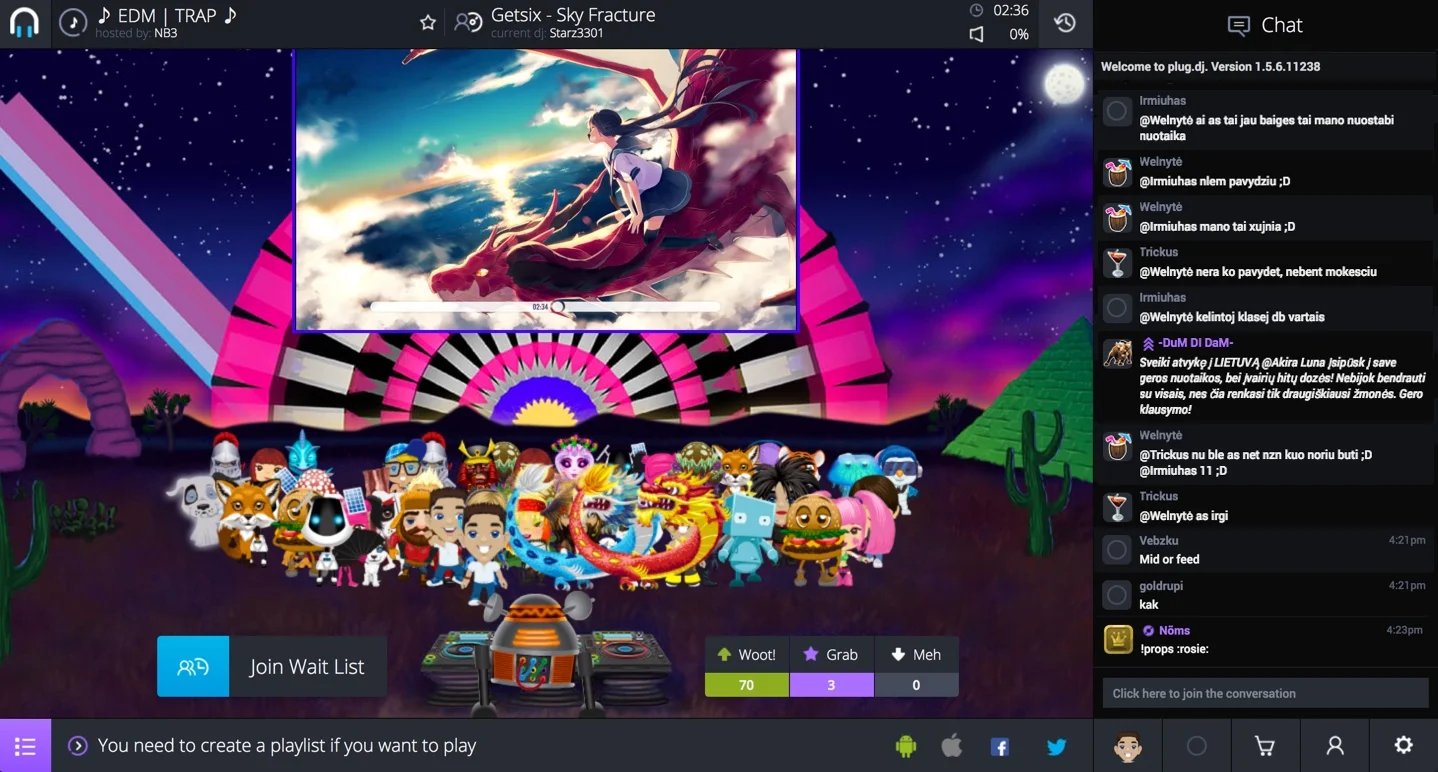Click the Grab count 3
The image size is (1438, 772).
[x=831, y=685]
